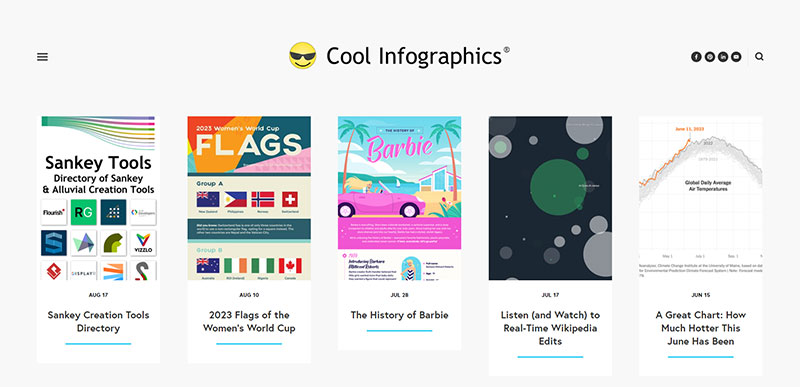Click the global air temperatures chart thumbnail
The width and height of the screenshot is (800, 387).
tap(701, 198)
